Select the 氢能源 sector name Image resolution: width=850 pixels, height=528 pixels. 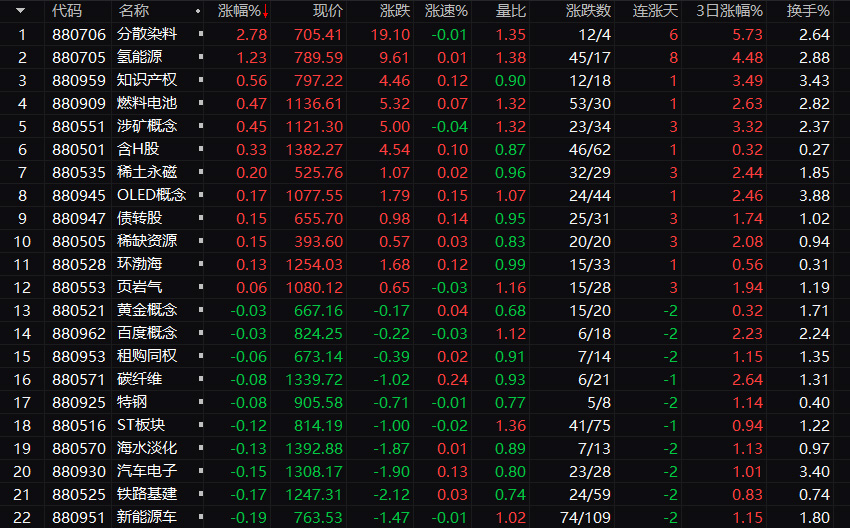(139, 57)
